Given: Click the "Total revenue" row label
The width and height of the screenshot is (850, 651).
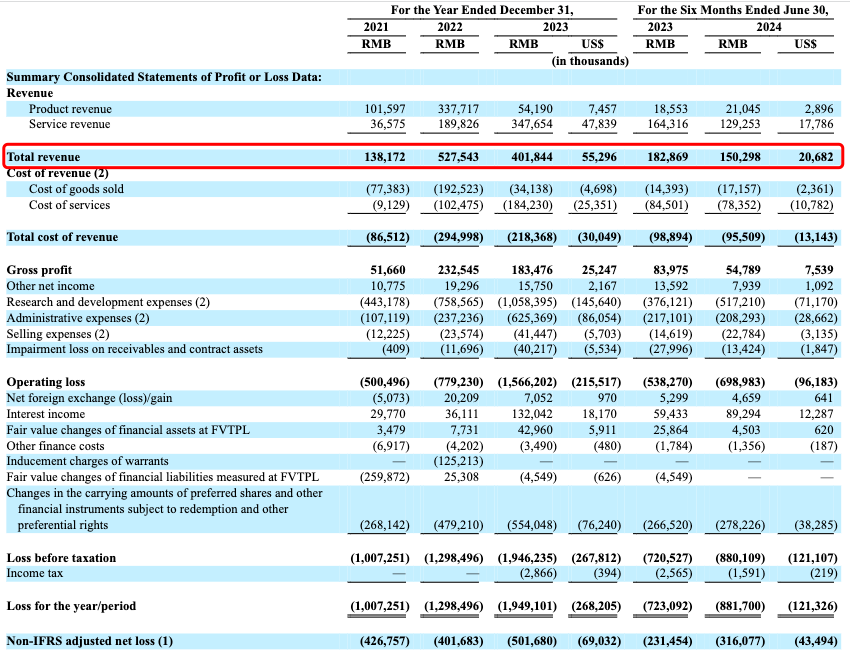Looking at the screenshot, I should (43, 157).
